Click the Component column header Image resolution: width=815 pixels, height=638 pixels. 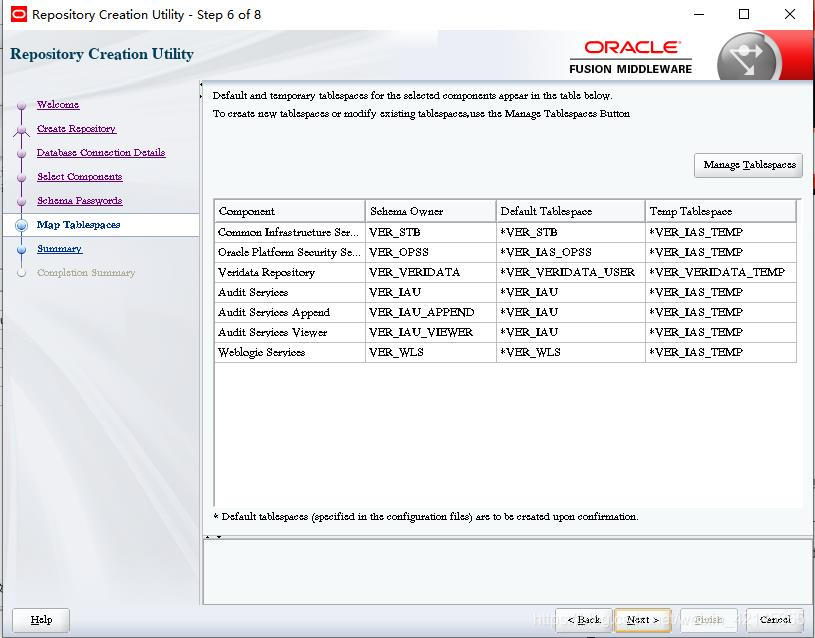coord(290,211)
